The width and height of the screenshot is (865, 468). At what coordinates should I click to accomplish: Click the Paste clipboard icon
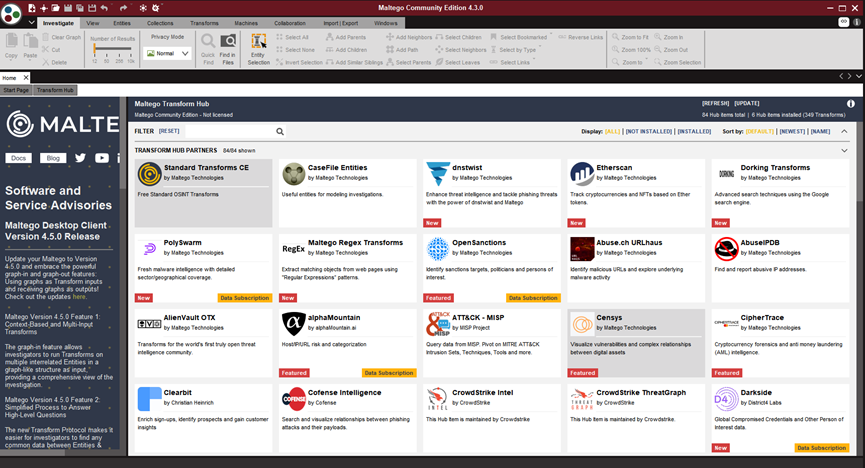point(31,41)
